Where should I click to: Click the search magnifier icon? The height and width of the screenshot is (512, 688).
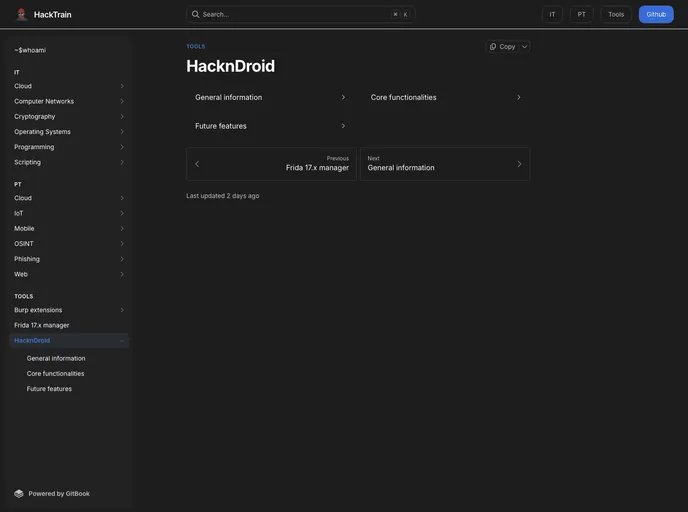tap(196, 14)
